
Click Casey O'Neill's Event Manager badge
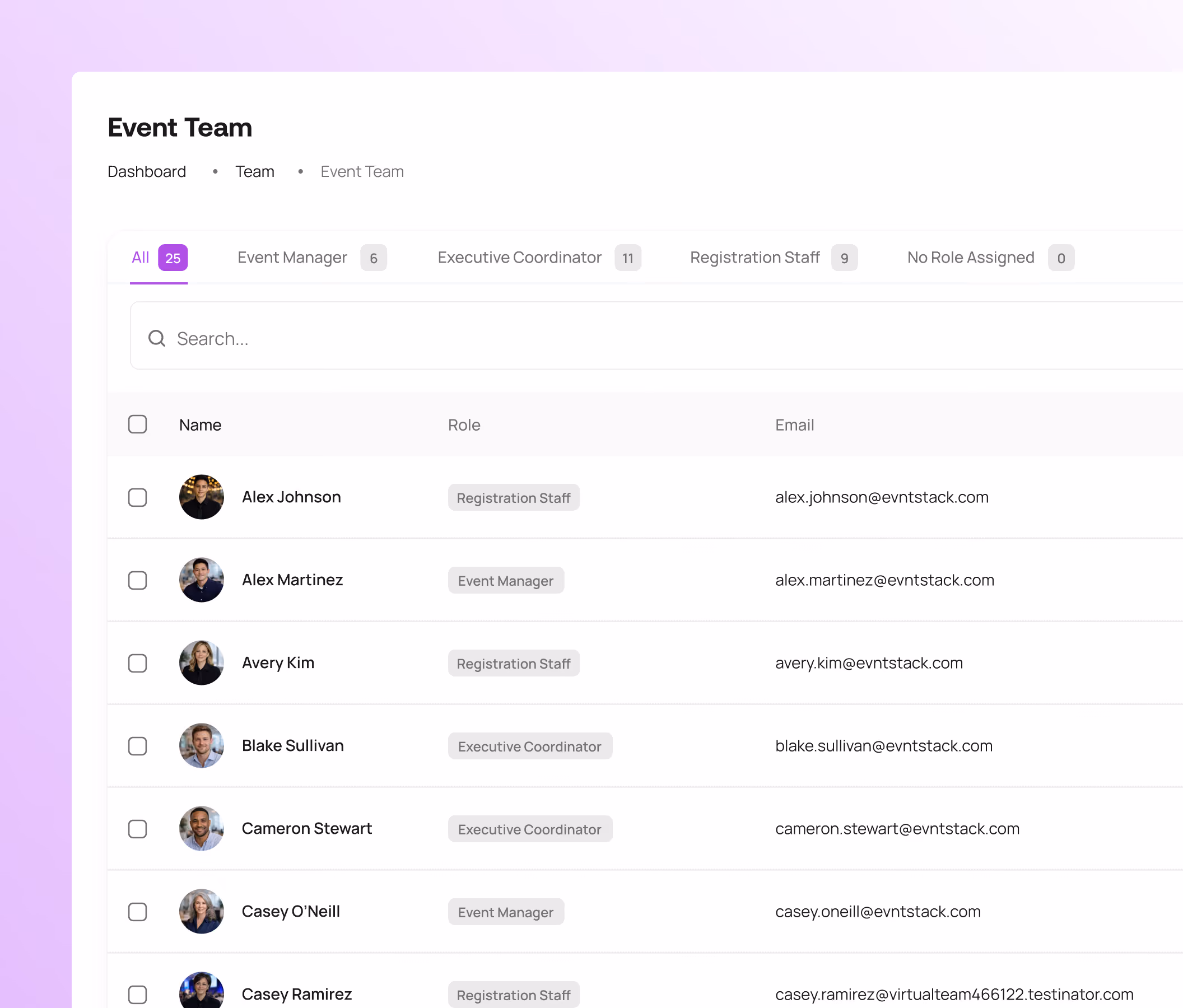[506, 912]
